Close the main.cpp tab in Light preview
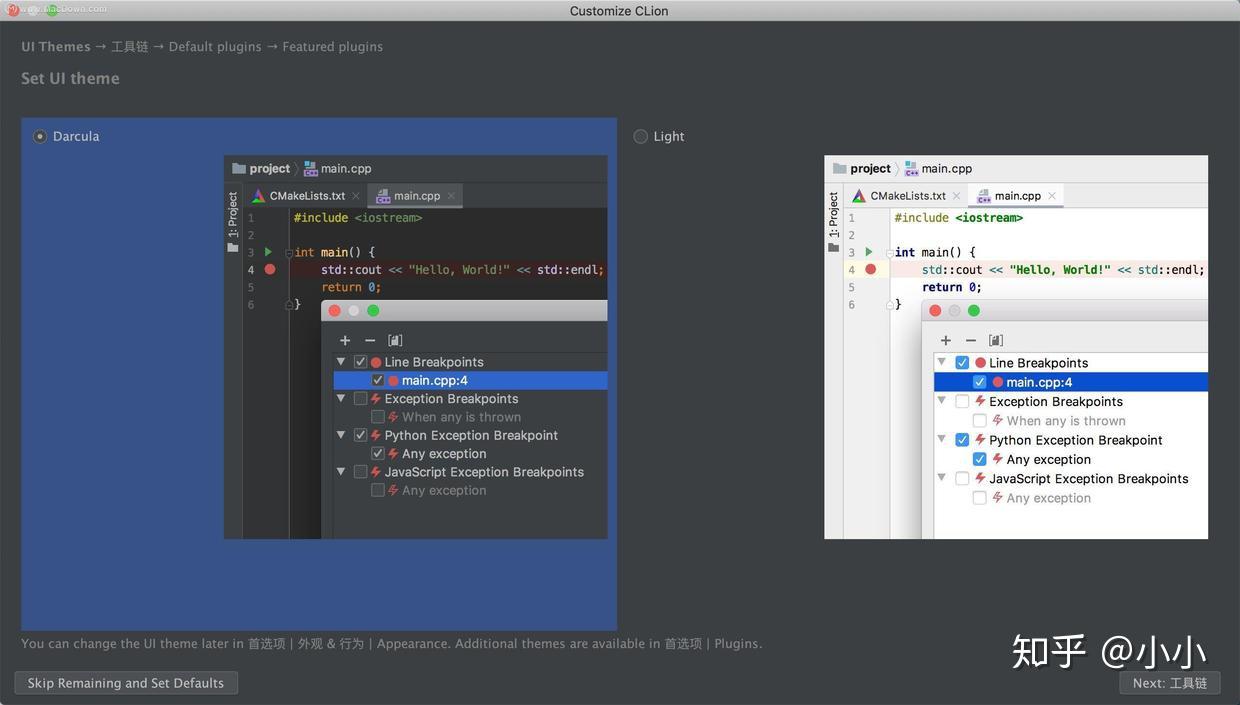This screenshot has width=1240, height=705. pos(1052,196)
